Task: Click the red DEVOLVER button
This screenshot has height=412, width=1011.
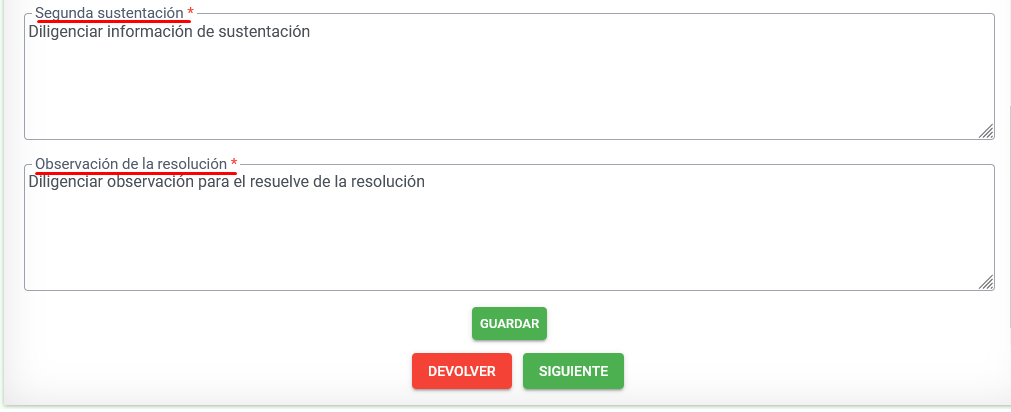Action: tap(461, 371)
